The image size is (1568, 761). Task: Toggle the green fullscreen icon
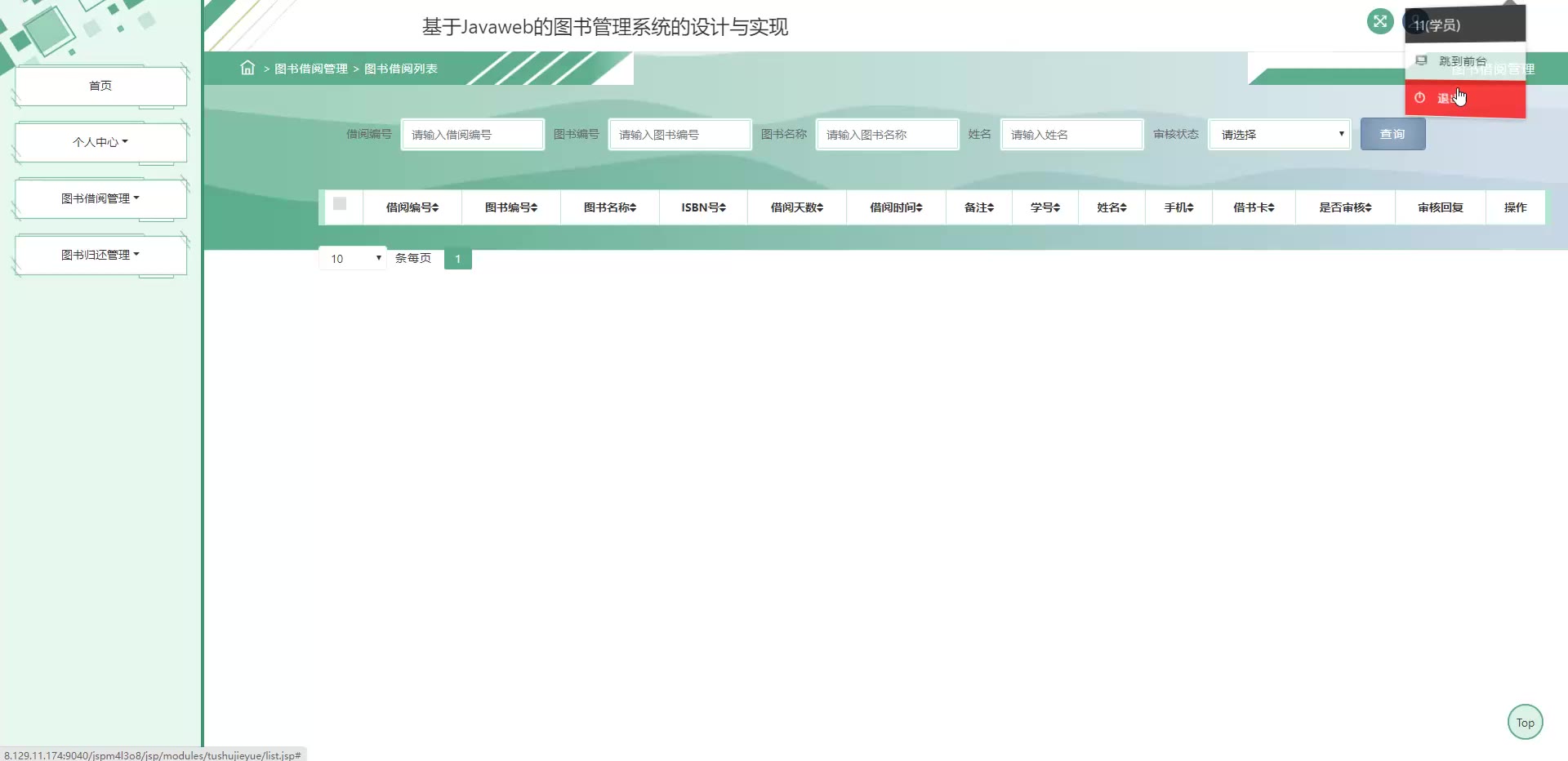pos(1379,21)
